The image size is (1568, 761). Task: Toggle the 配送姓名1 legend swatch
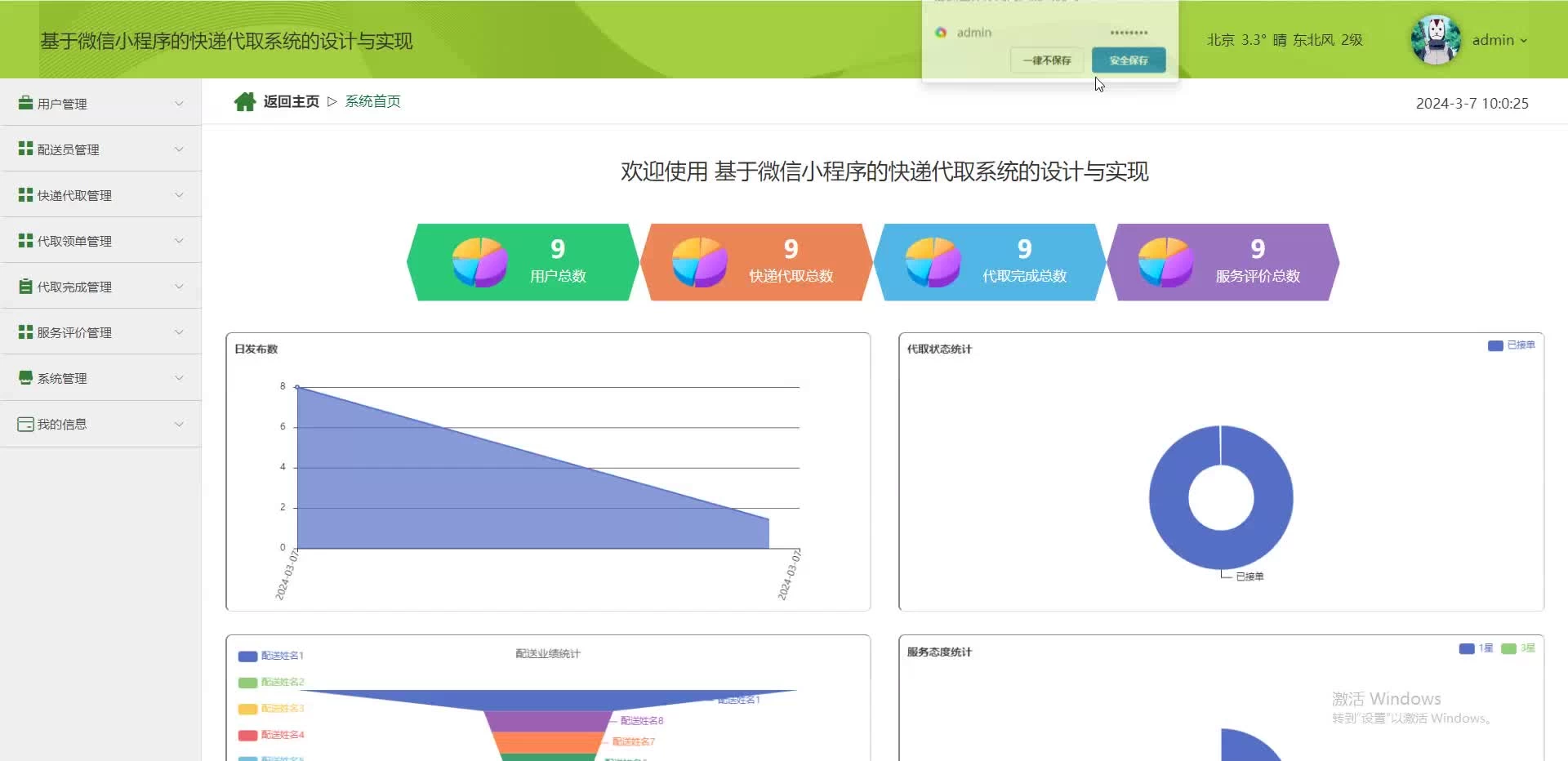pos(247,656)
